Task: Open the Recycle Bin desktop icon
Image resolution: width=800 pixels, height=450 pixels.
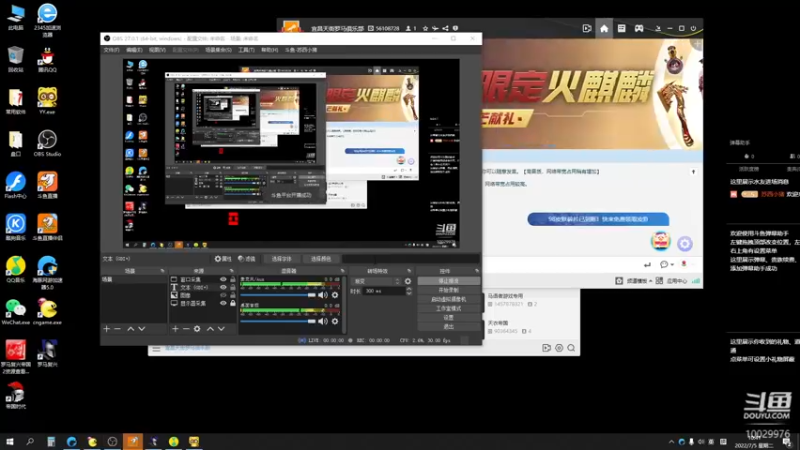Action: click(x=16, y=59)
